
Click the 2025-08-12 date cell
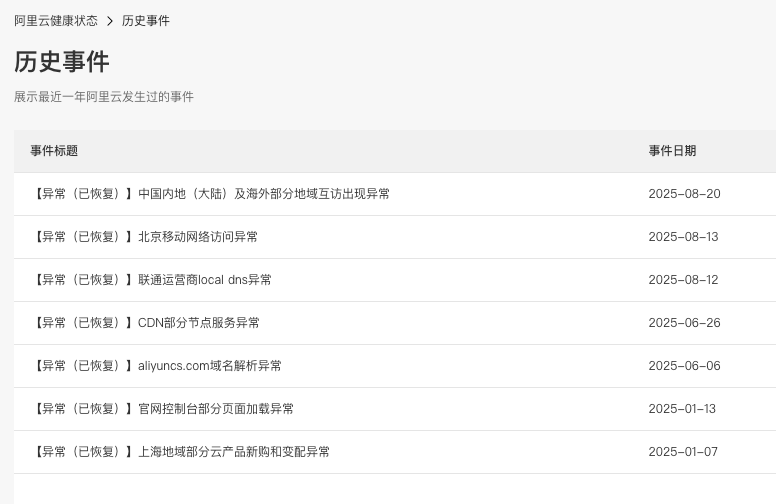point(683,280)
